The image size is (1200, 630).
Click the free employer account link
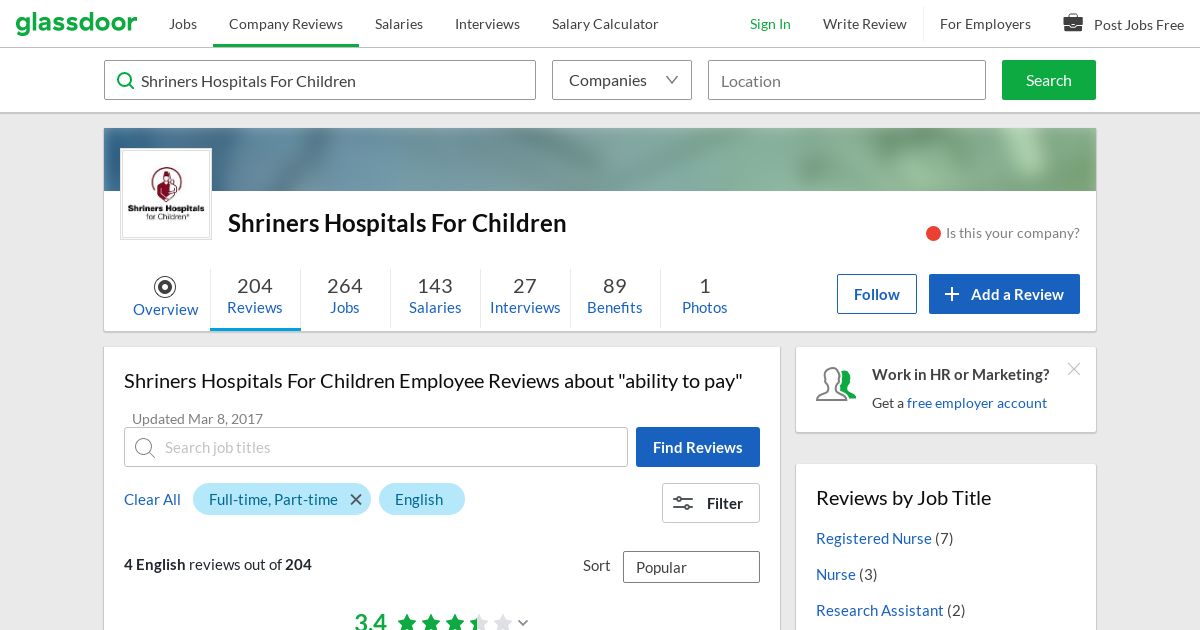[x=977, y=403]
